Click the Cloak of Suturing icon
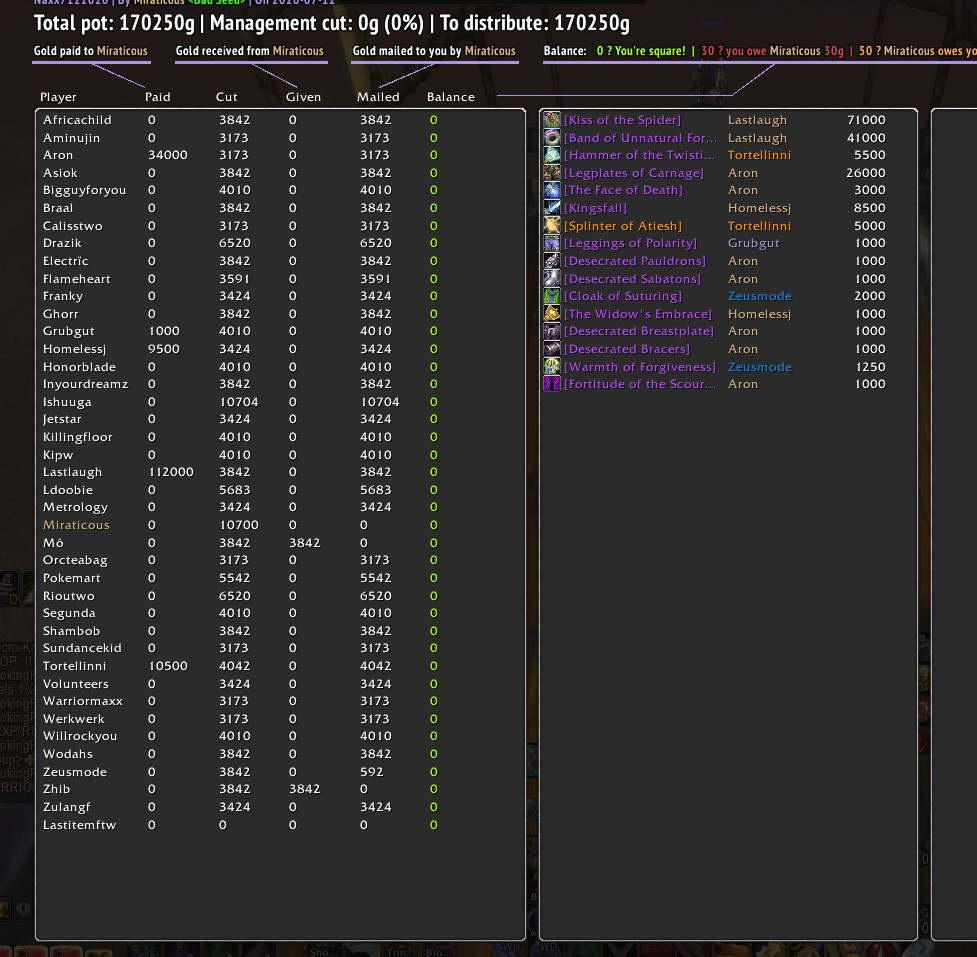 click(552, 296)
